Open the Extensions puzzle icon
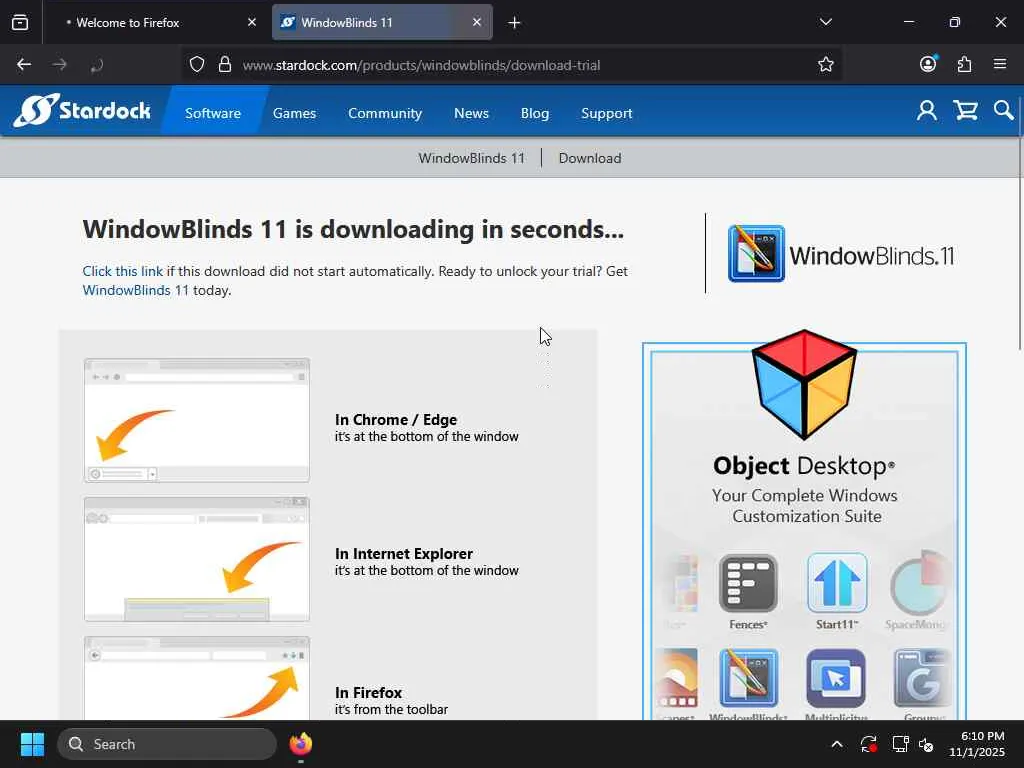The width and height of the screenshot is (1024, 768). click(964, 65)
